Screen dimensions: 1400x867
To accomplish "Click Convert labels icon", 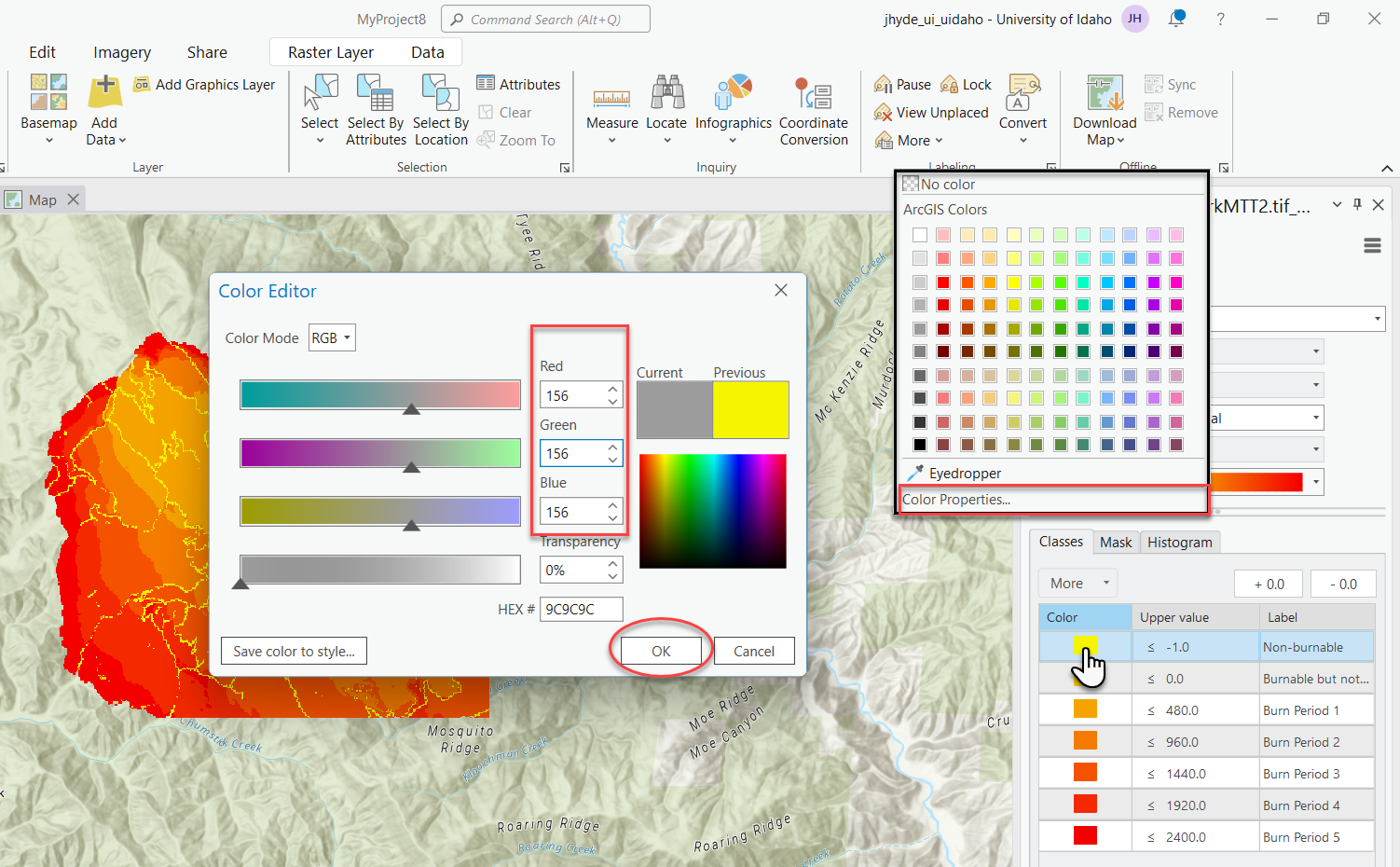I will (1023, 92).
